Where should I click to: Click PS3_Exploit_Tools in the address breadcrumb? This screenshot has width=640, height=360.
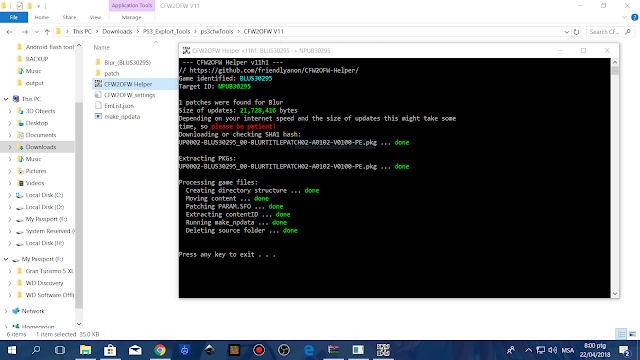coord(167,31)
